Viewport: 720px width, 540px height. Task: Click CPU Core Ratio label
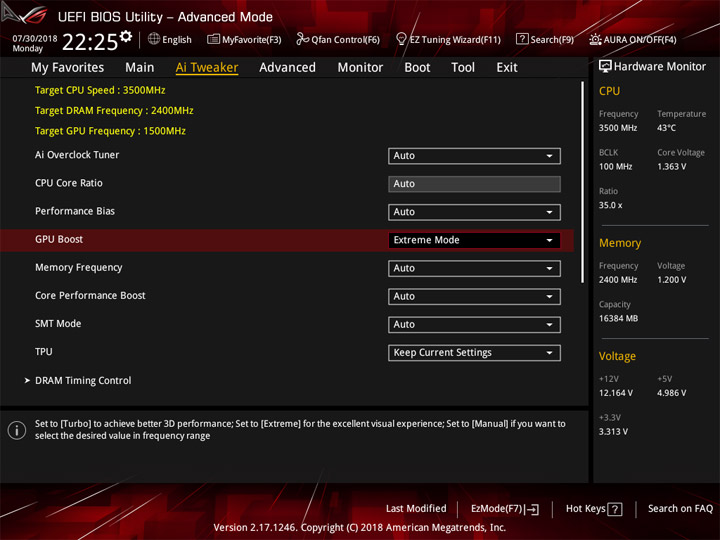(x=69, y=183)
